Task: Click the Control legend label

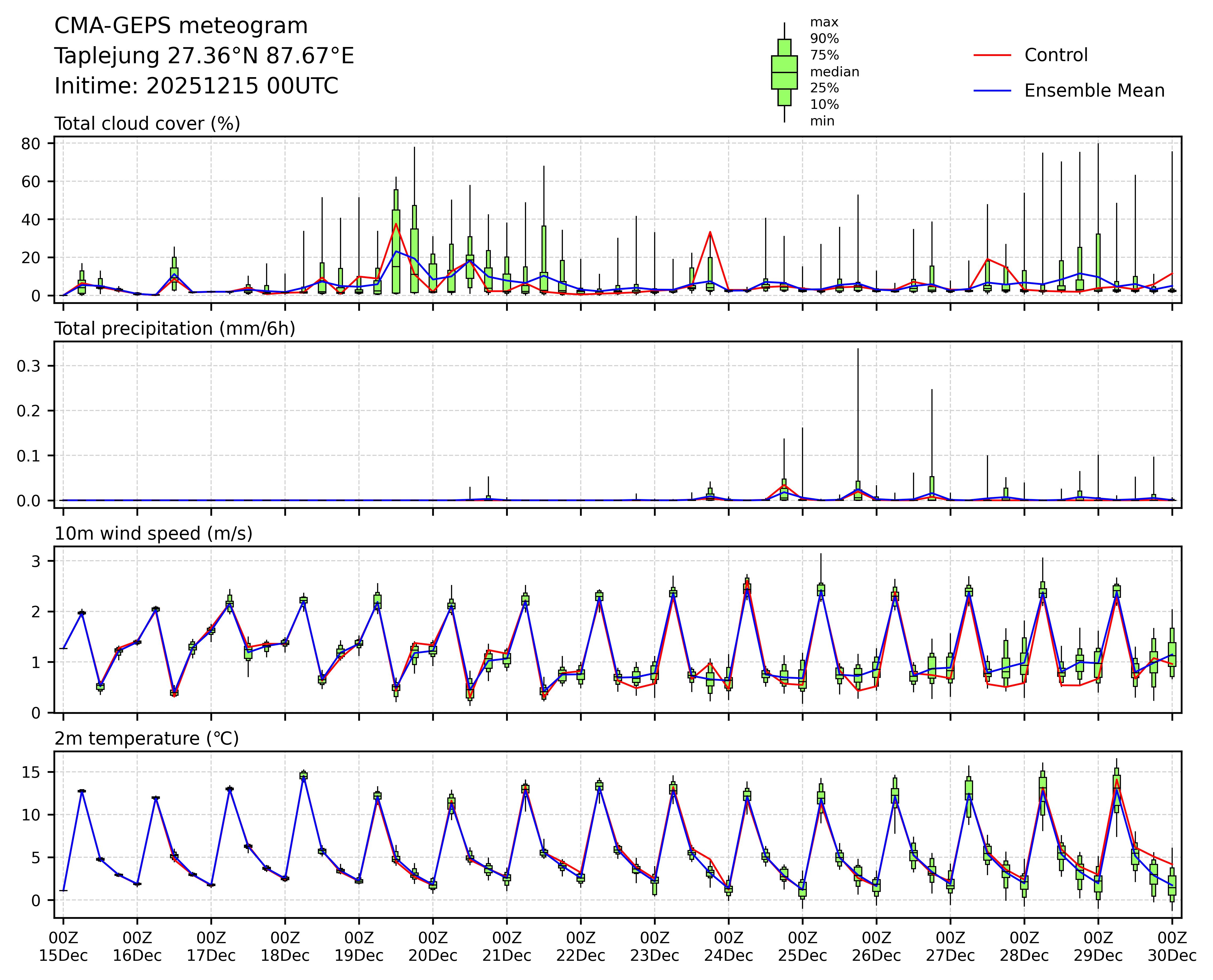Action: coord(1056,55)
